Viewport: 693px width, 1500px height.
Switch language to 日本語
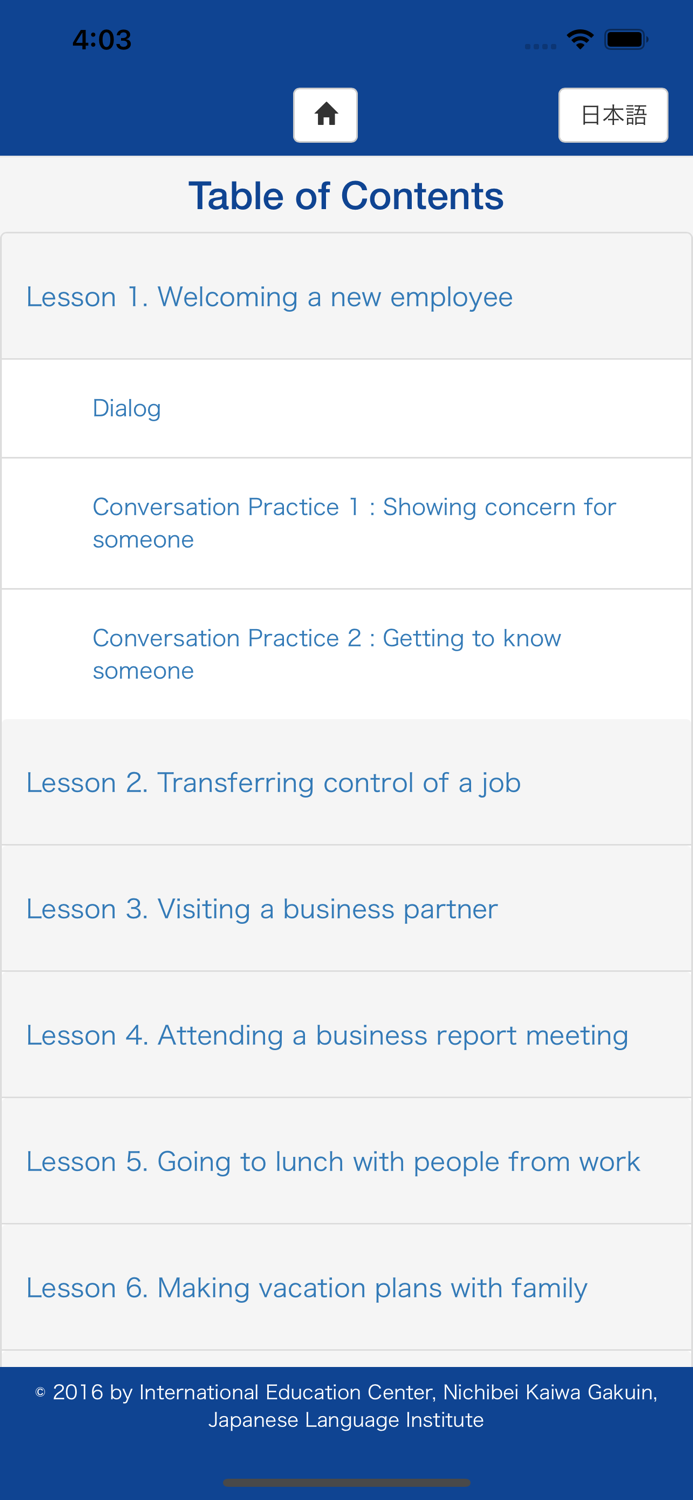point(613,114)
